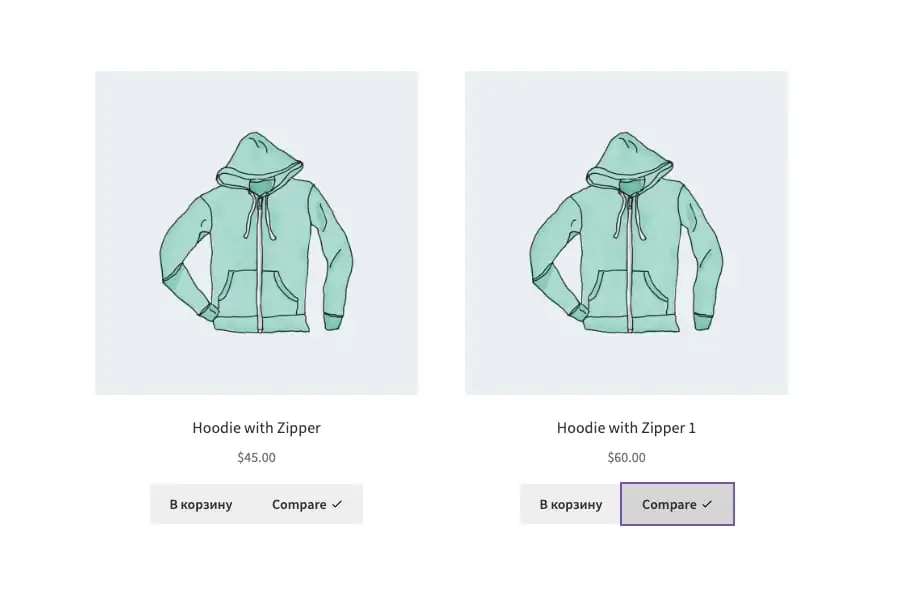Open the Hoodie with Zipper title link
Viewport: 900px width, 605px height.
(256, 428)
